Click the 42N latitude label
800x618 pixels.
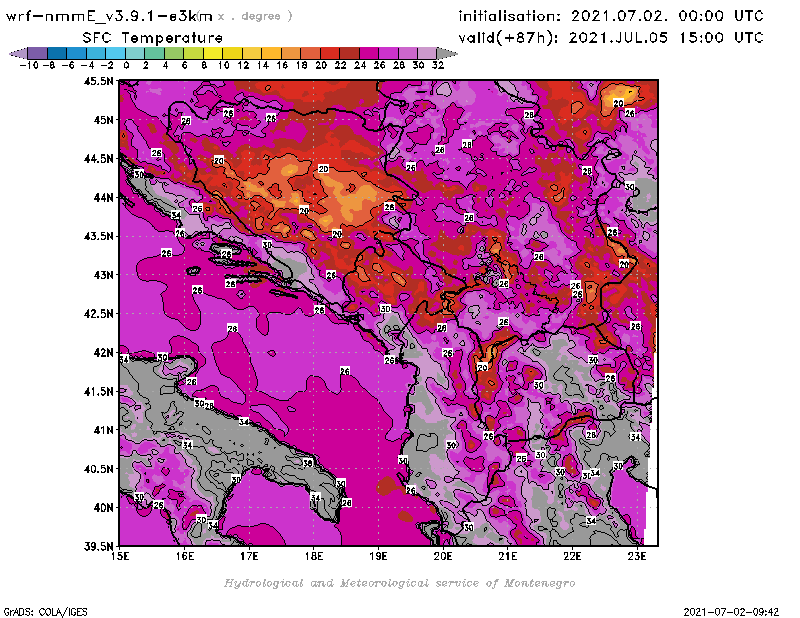(x=103, y=353)
